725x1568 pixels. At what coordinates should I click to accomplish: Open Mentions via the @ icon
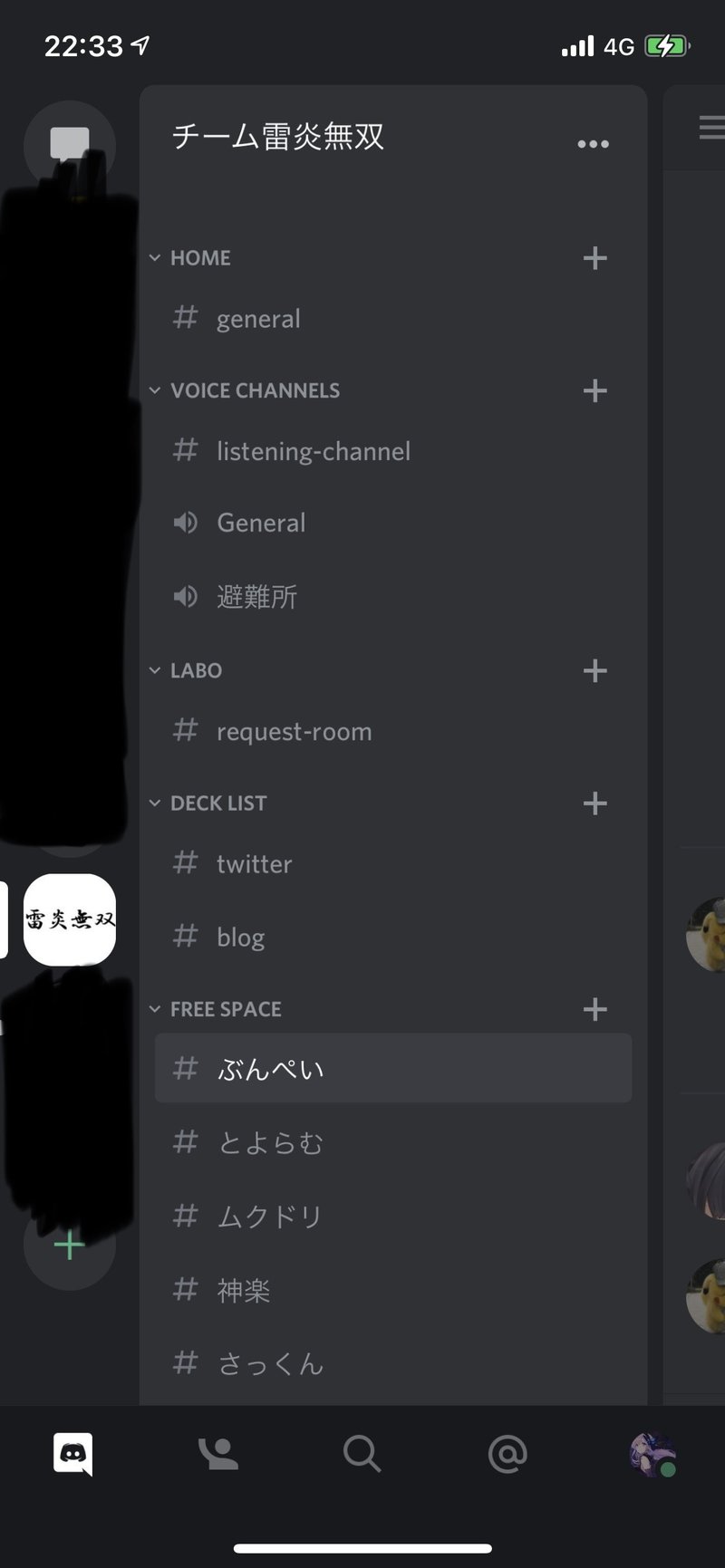tap(508, 1454)
